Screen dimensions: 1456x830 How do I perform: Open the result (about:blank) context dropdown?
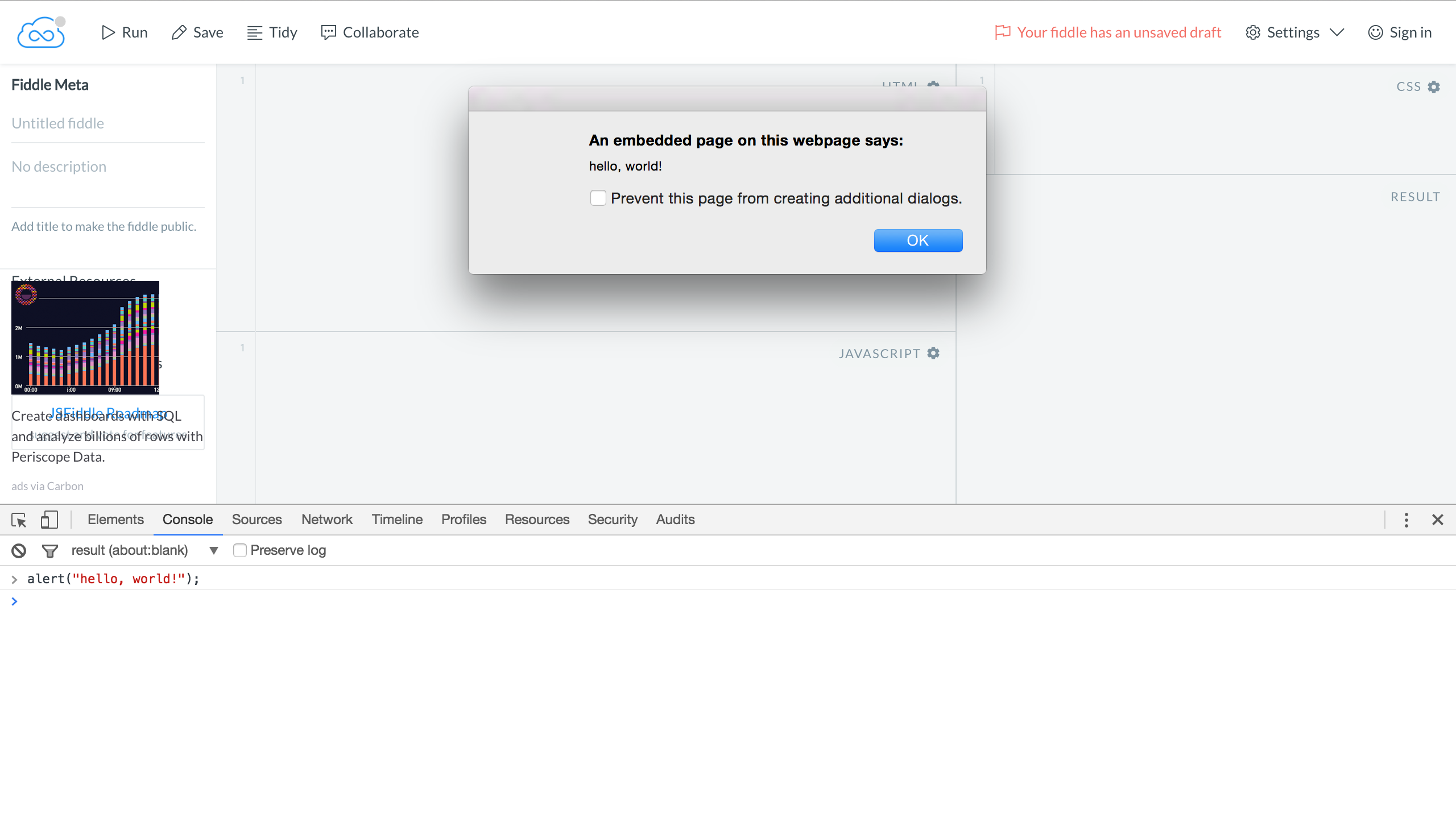(145, 550)
